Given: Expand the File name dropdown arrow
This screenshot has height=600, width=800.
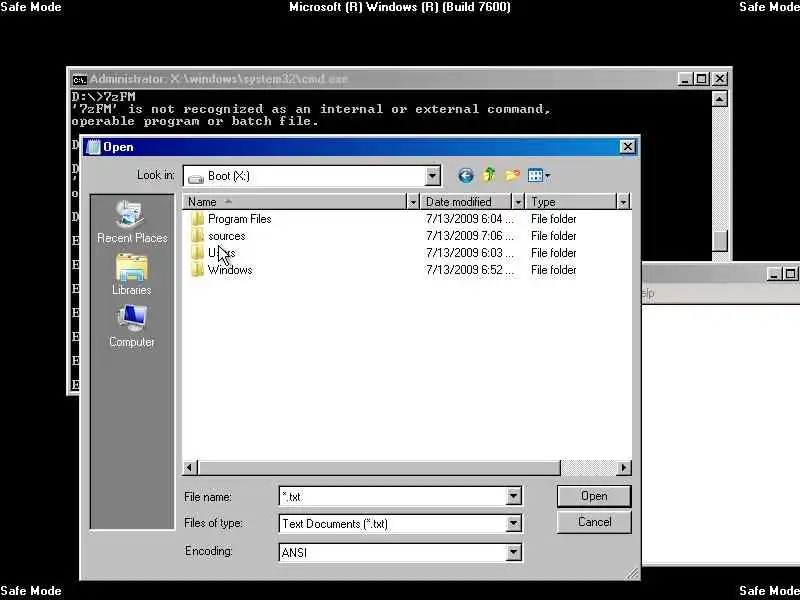Looking at the screenshot, I should coord(514,496).
